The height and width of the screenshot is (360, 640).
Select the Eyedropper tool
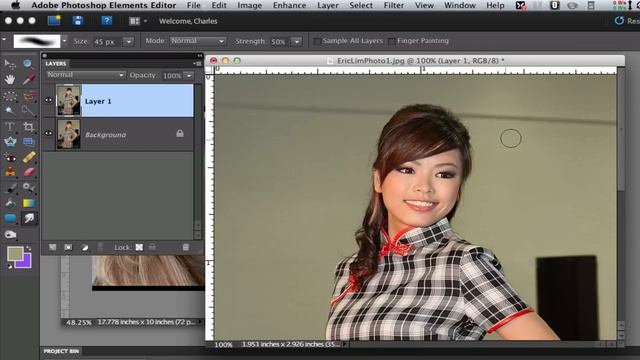[x=28, y=80]
